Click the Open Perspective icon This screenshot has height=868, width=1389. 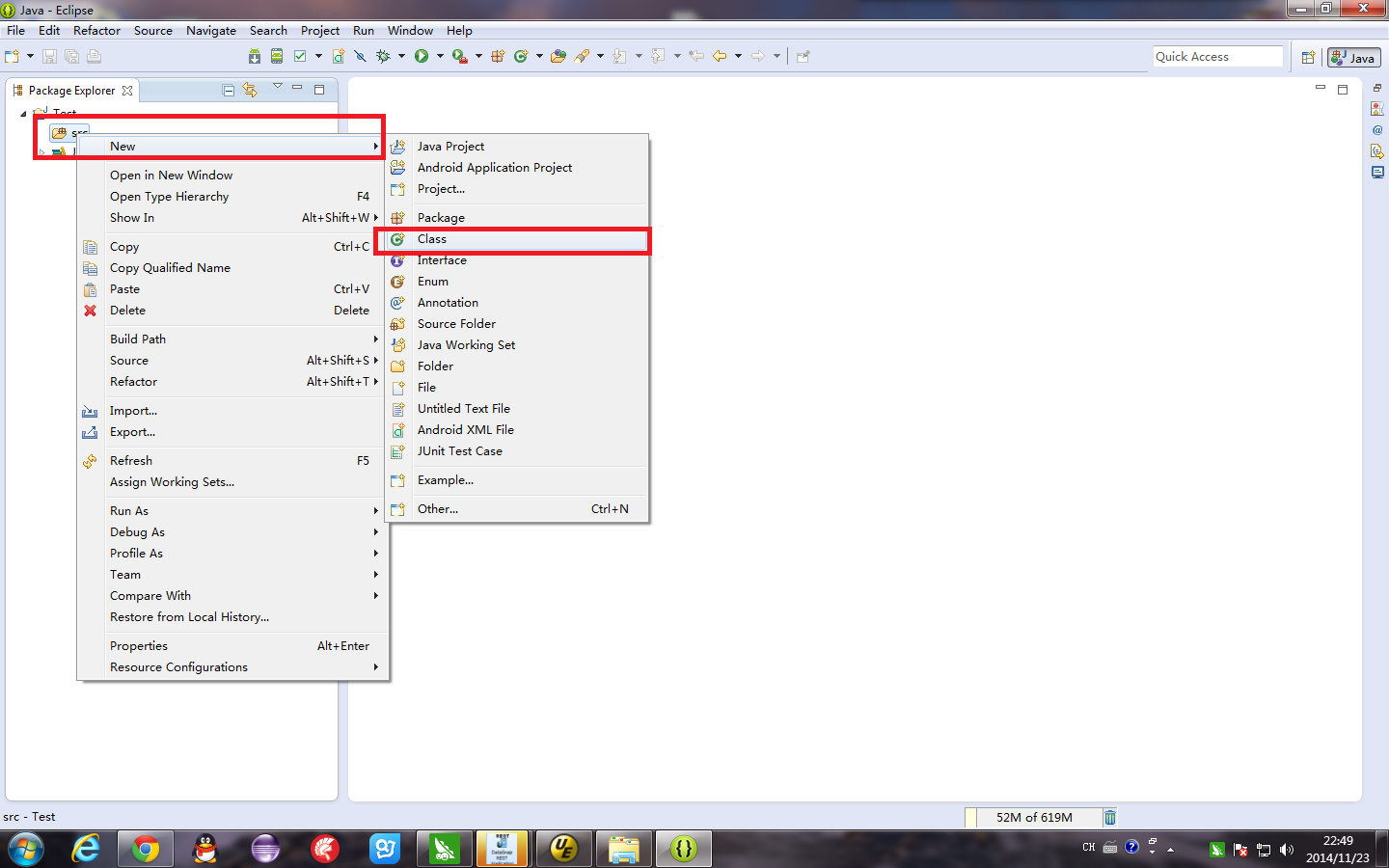pos(1308,58)
